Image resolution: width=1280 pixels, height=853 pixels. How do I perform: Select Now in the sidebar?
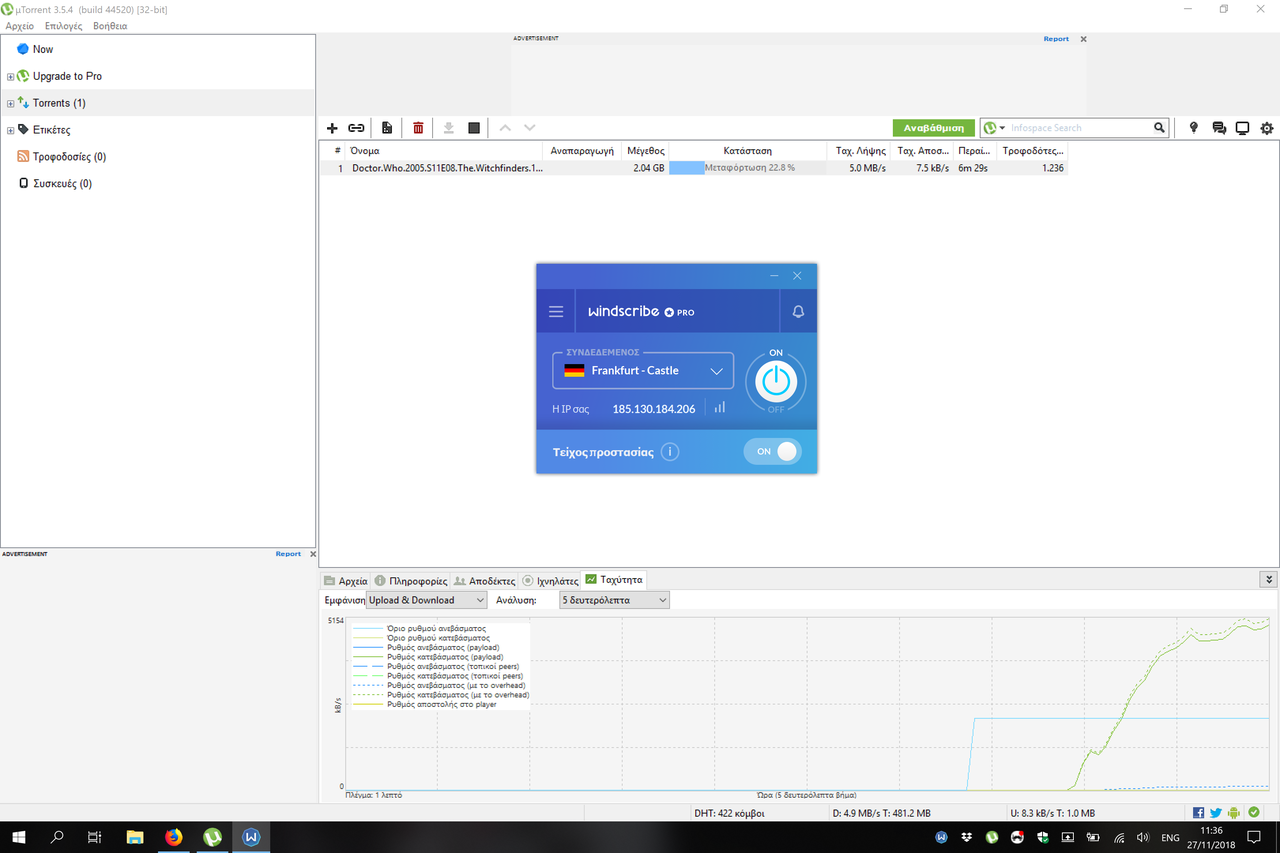point(42,49)
